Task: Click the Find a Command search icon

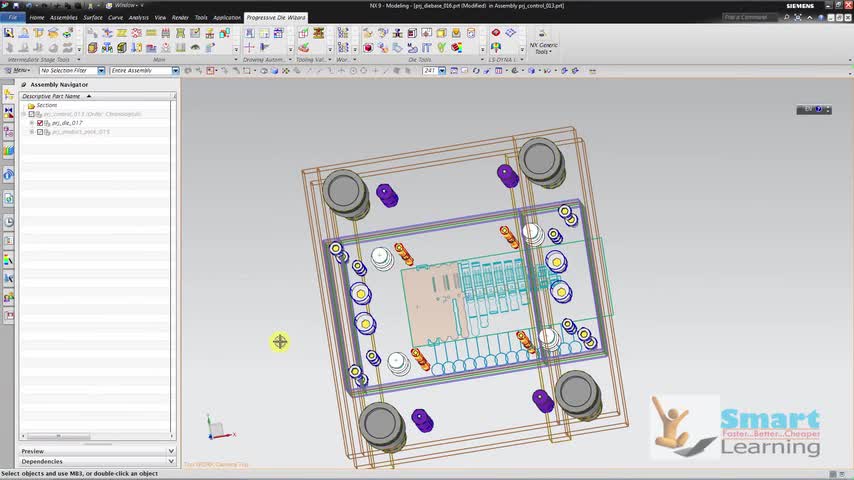Action: pyautogui.click(x=786, y=17)
